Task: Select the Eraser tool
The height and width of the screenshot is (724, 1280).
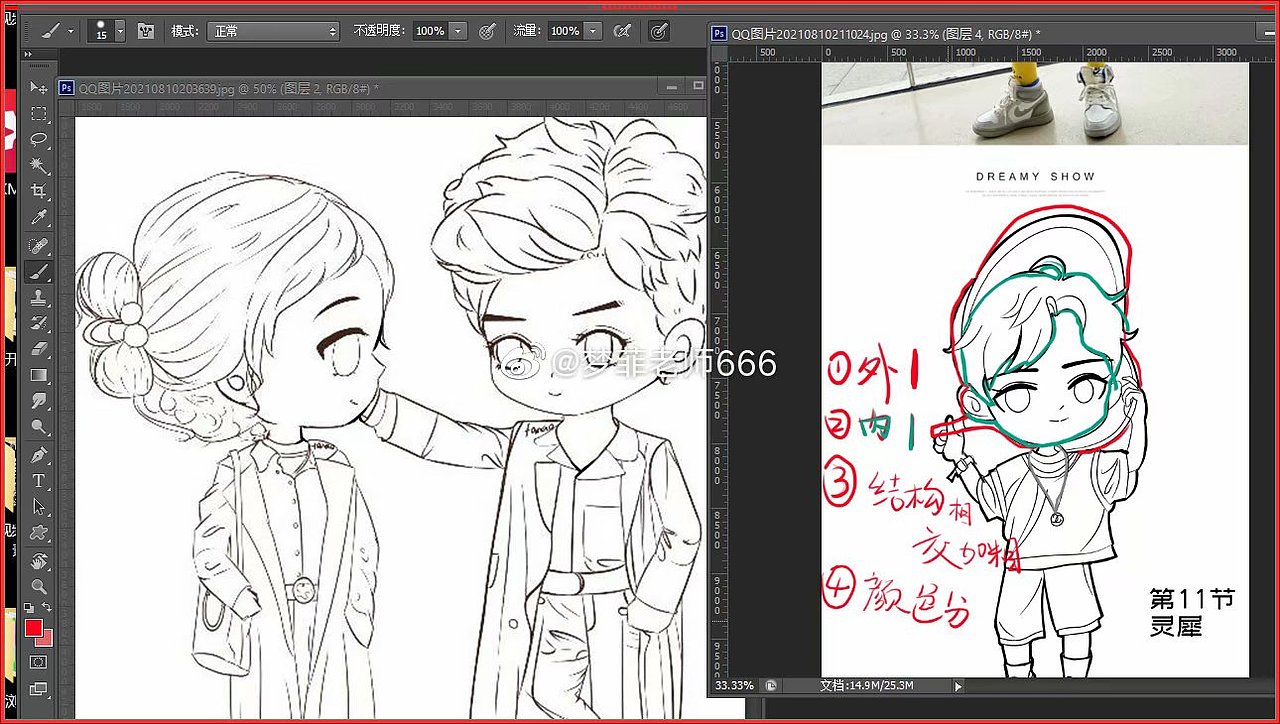Action: [x=39, y=350]
